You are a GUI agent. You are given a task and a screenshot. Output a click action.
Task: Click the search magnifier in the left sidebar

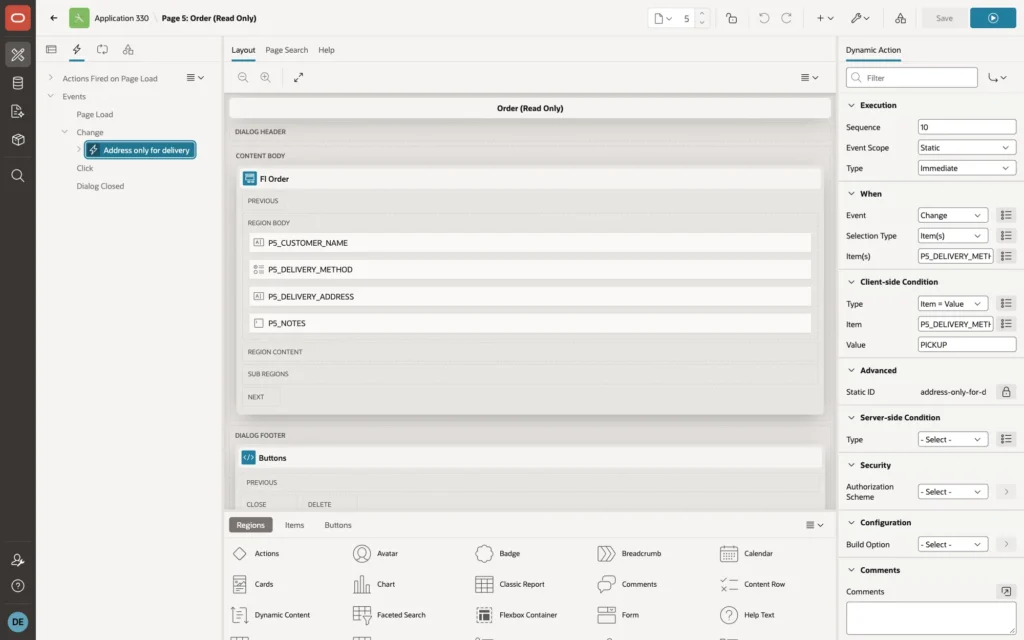[x=18, y=176]
